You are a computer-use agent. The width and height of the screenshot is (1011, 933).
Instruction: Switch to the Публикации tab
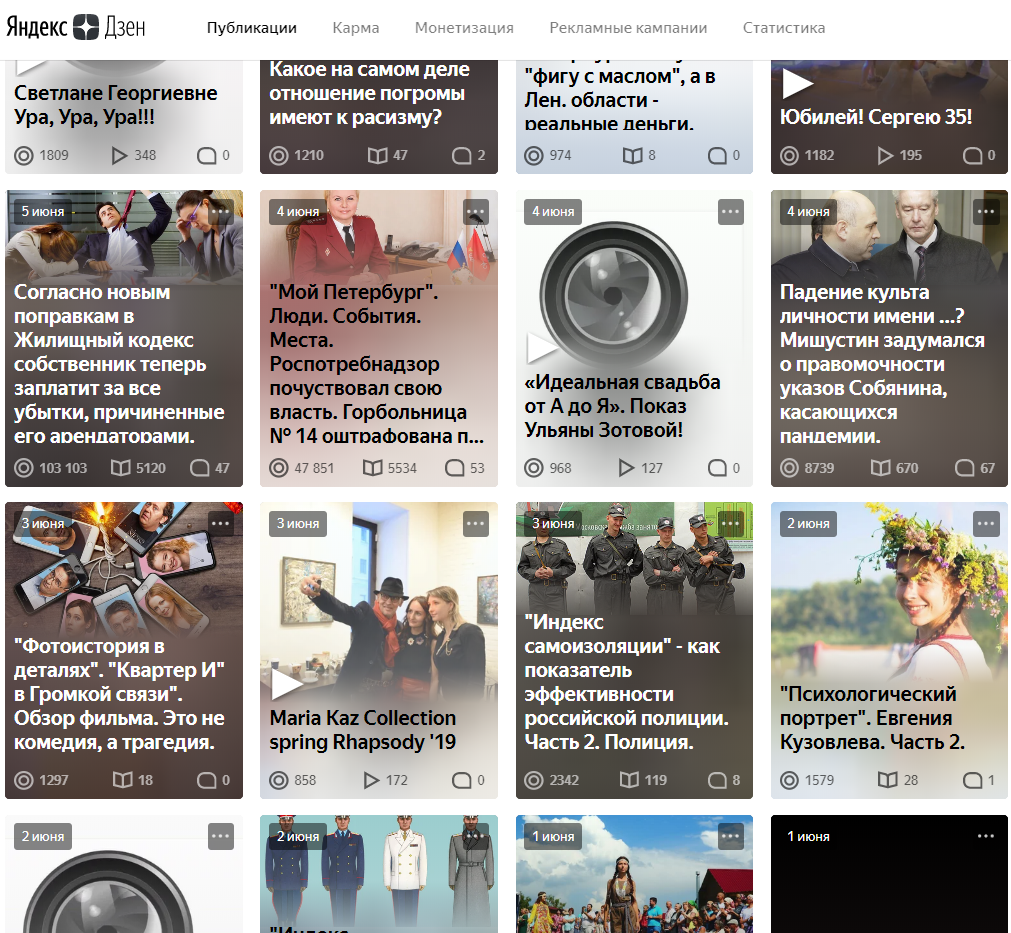click(x=251, y=28)
